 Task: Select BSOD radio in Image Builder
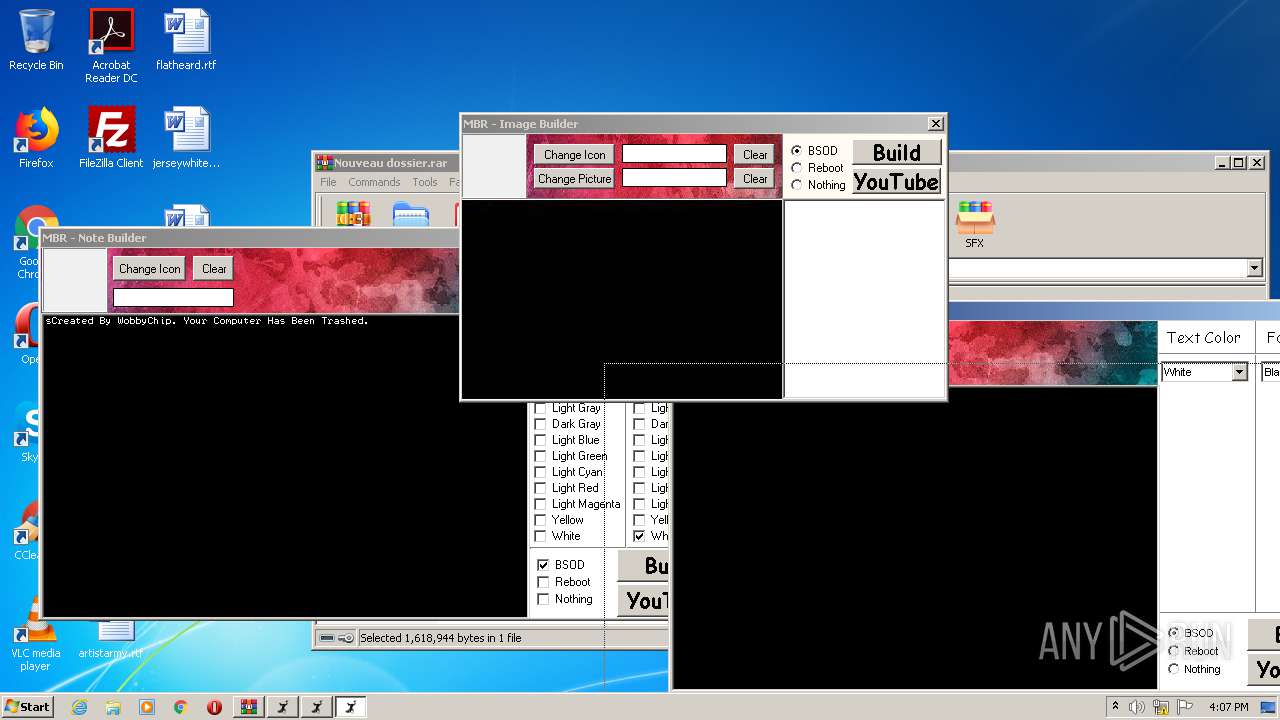pyautogui.click(x=797, y=151)
